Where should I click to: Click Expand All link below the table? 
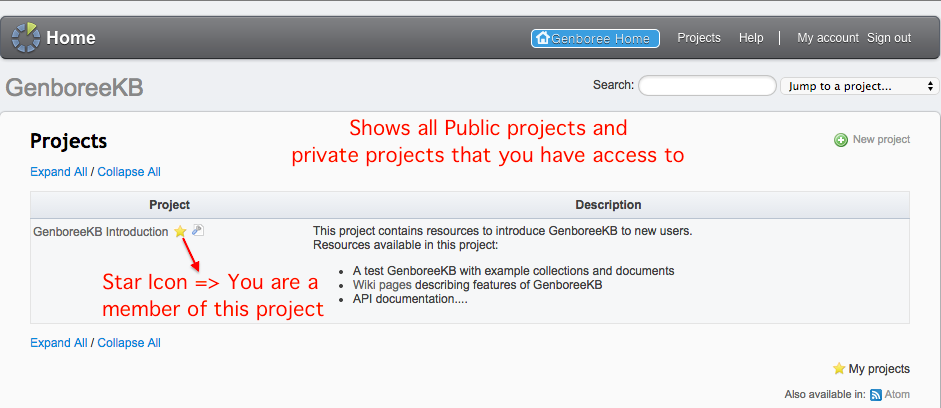click(59, 343)
